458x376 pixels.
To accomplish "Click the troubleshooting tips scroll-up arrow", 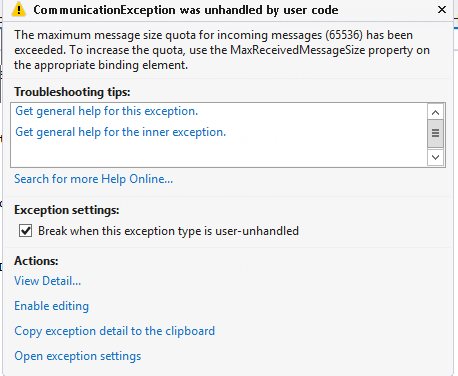I will [435, 113].
